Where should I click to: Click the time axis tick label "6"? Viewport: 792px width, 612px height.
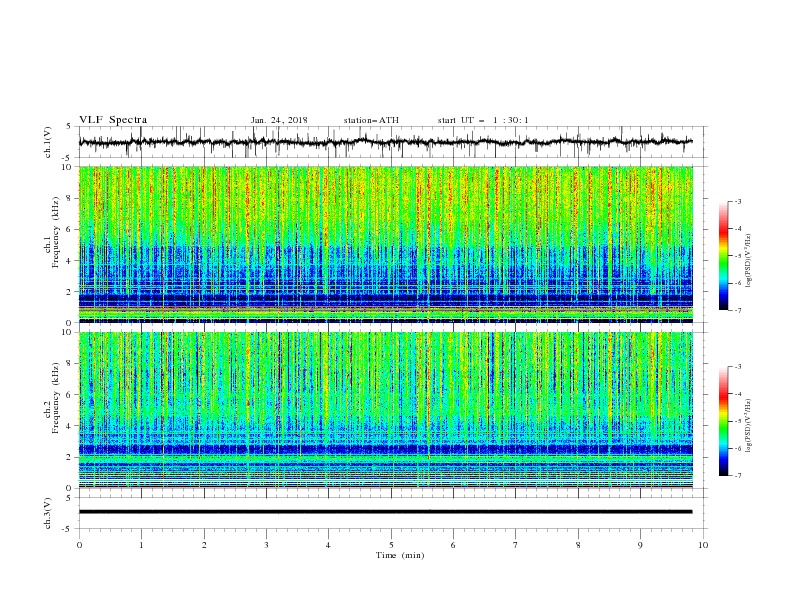pos(453,545)
